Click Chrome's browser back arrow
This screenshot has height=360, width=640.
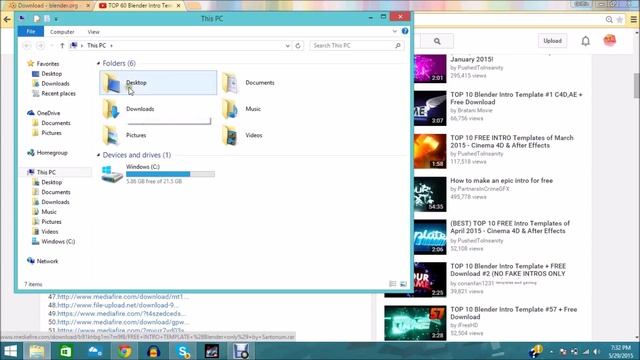pyautogui.click(x=7, y=19)
